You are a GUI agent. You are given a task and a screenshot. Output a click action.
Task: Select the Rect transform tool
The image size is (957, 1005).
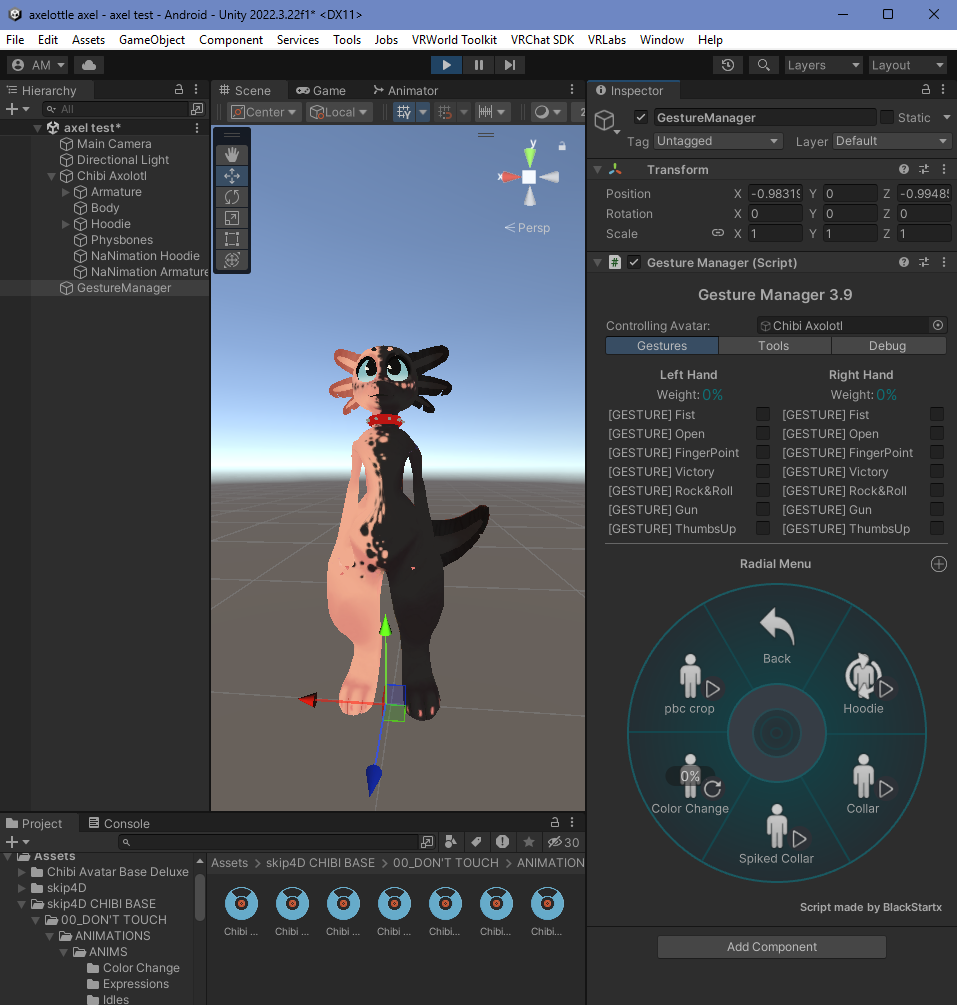[231, 239]
